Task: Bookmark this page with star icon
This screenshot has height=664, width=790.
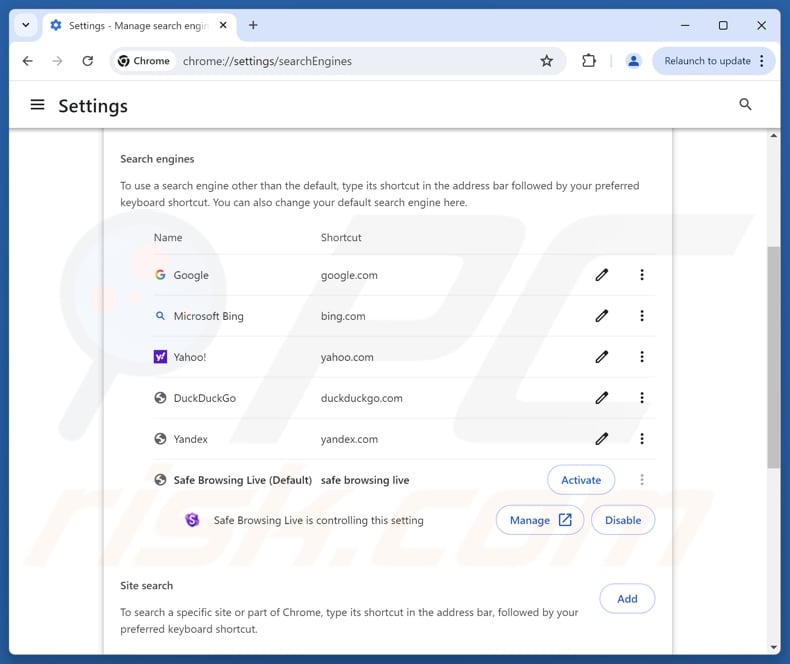Action: pyautogui.click(x=547, y=61)
